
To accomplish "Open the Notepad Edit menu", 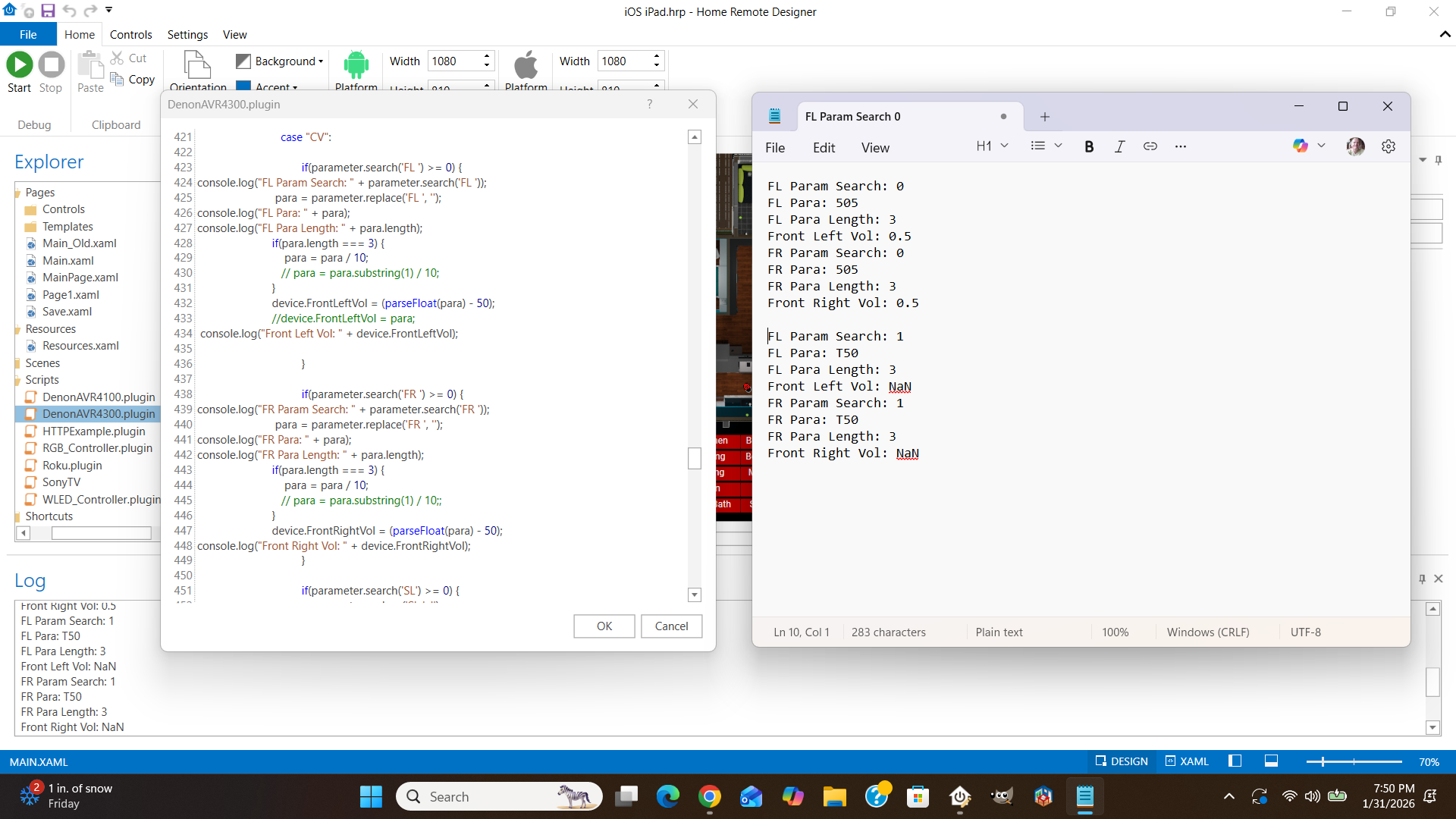I will coord(824,148).
